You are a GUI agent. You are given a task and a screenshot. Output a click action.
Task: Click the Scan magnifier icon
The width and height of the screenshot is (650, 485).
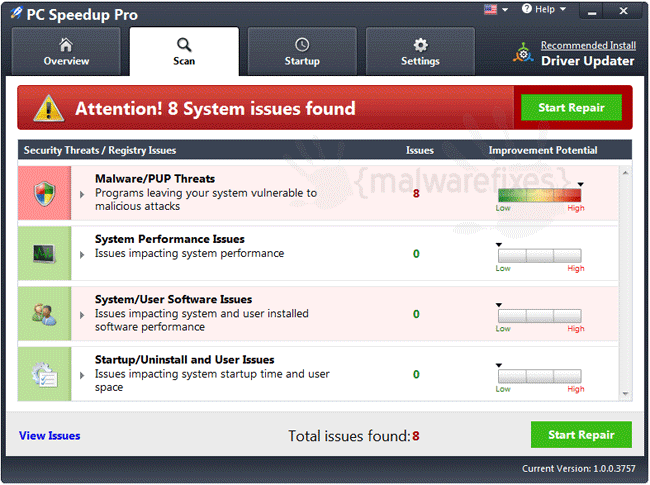click(184, 44)
